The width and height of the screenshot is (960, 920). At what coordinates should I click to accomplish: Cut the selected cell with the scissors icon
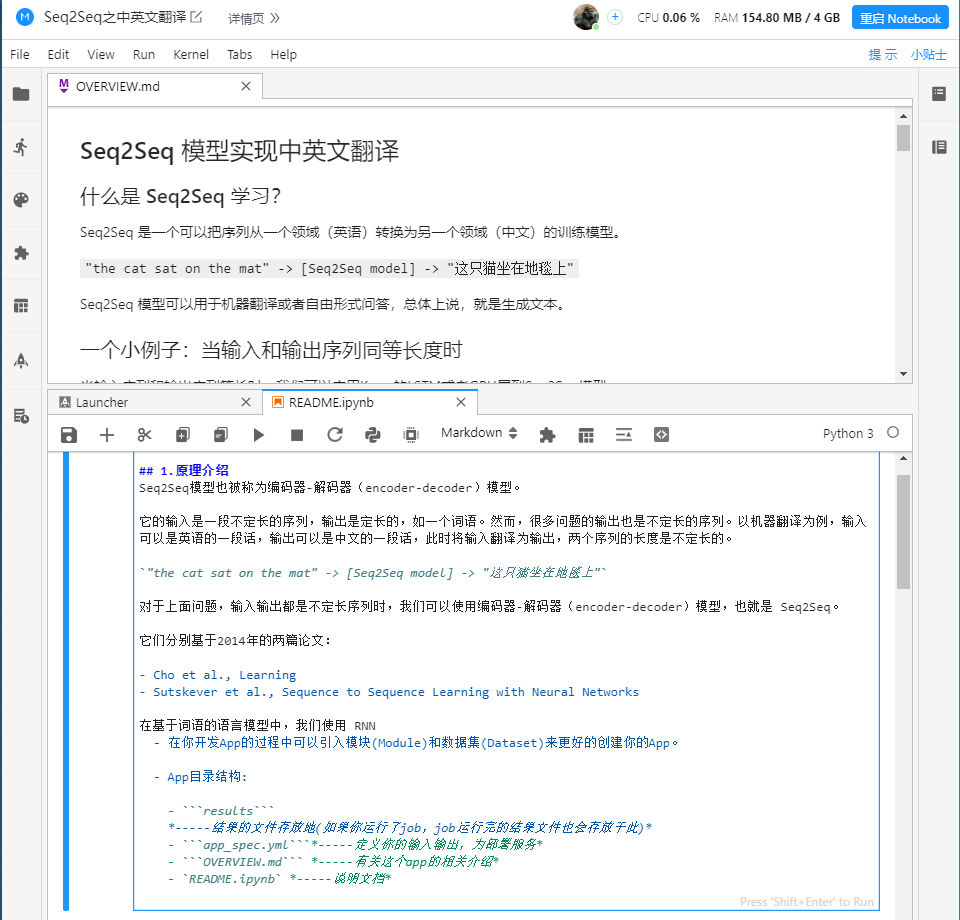(143, 434)
